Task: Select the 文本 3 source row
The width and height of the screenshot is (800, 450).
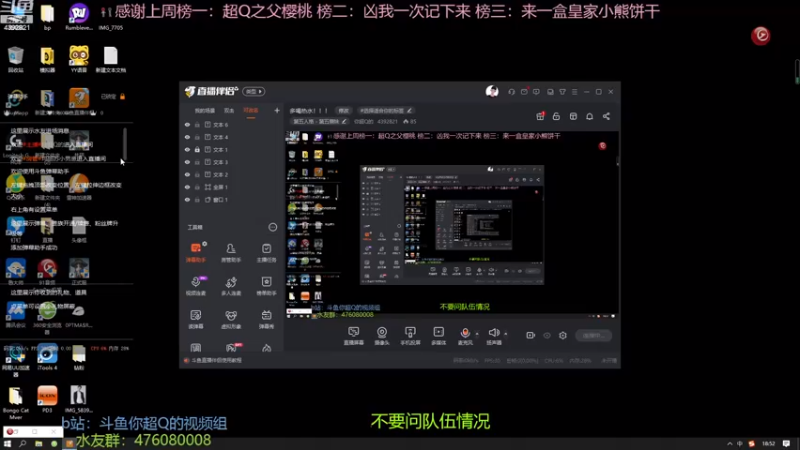Action: pos(231,162)
